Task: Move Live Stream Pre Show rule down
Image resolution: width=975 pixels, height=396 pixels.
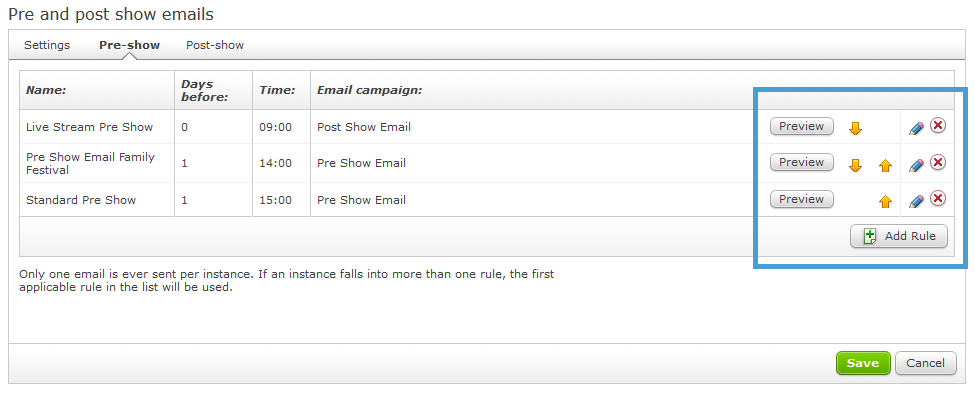Action: (856, 128)
